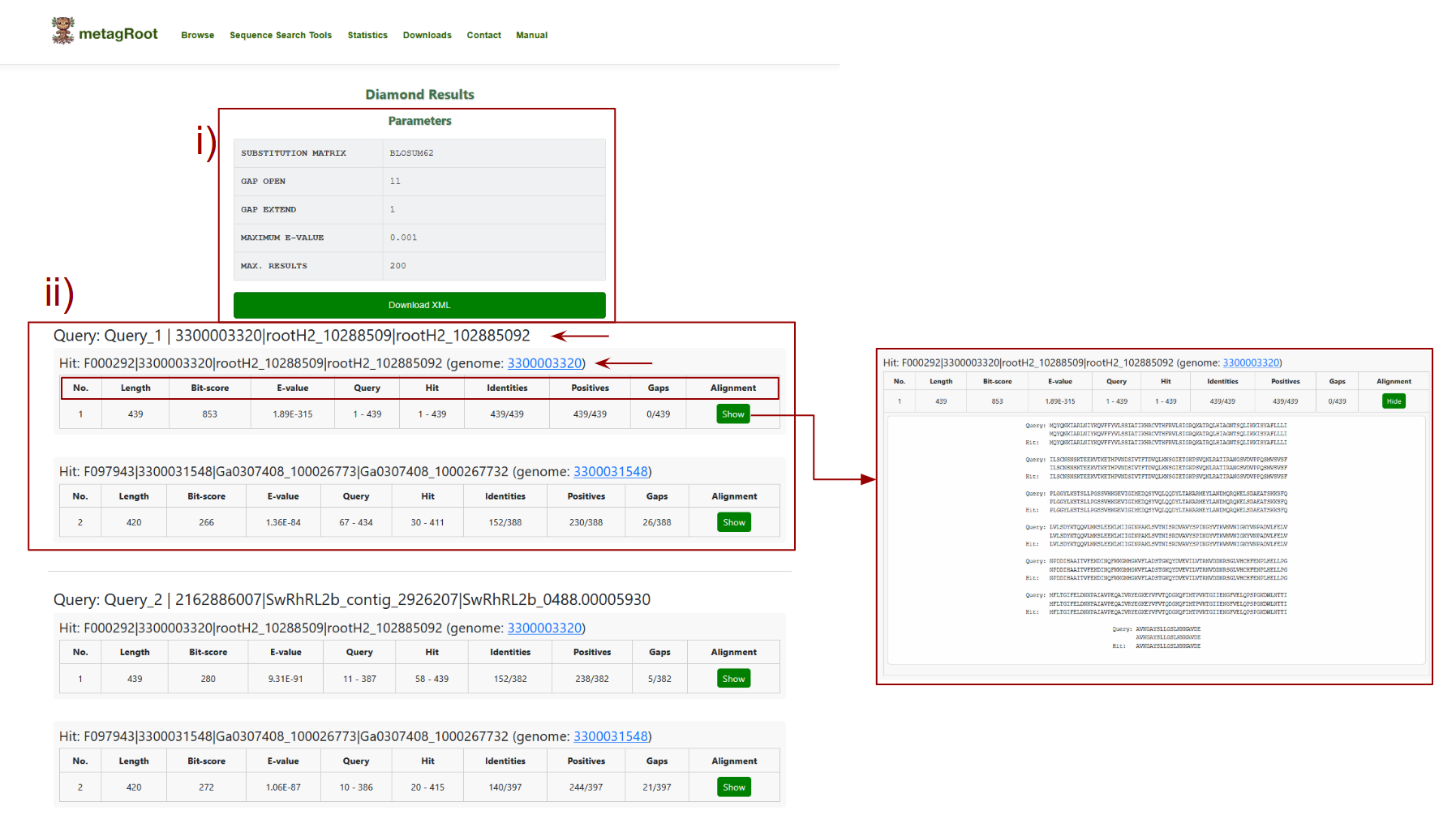Viewport: 1456px width, 819px height.
Task: Click the SUBSTITUTION MATRIX parameter label
Action: (x=294, y=153)
